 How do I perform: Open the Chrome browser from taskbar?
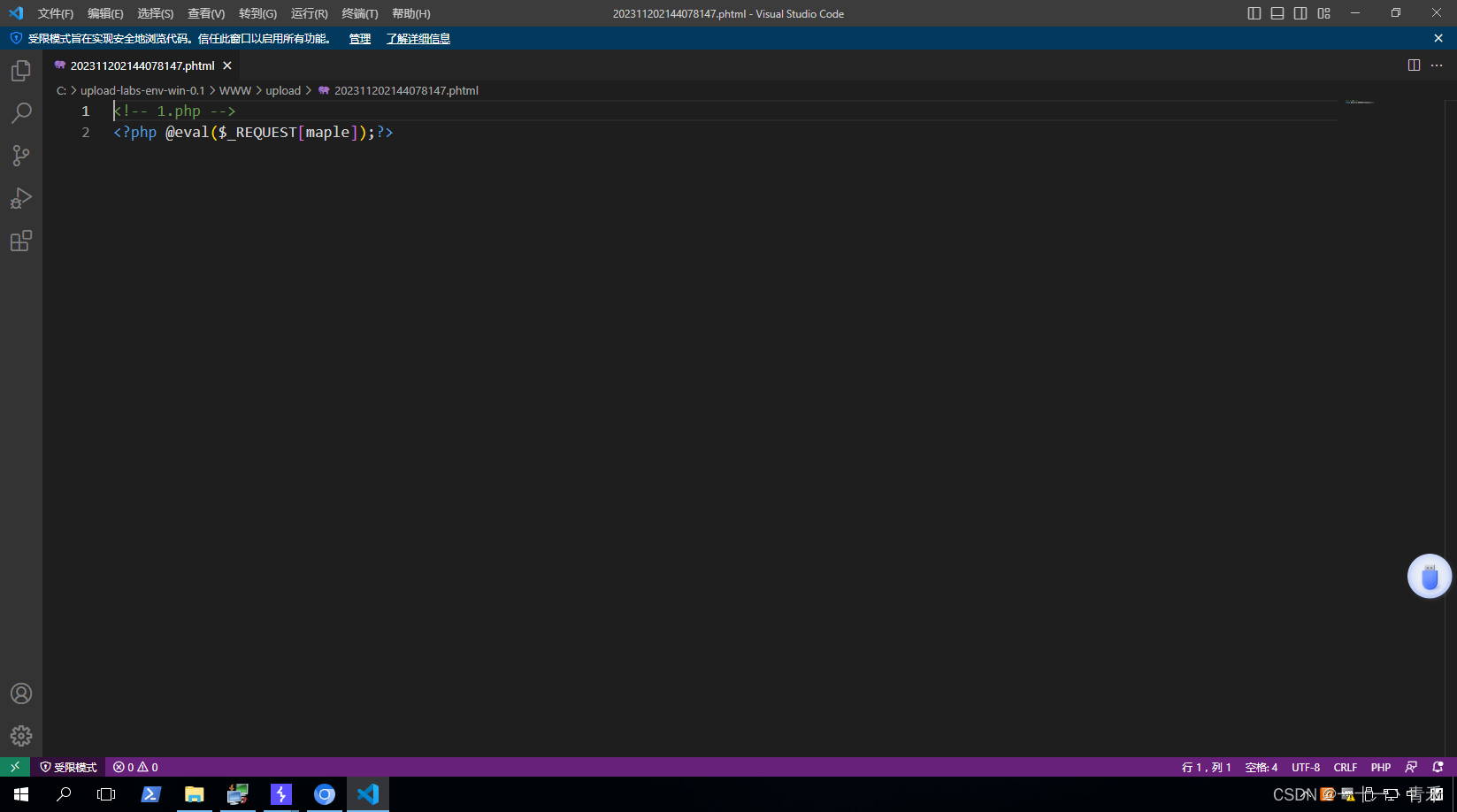(x=325, y=794)
